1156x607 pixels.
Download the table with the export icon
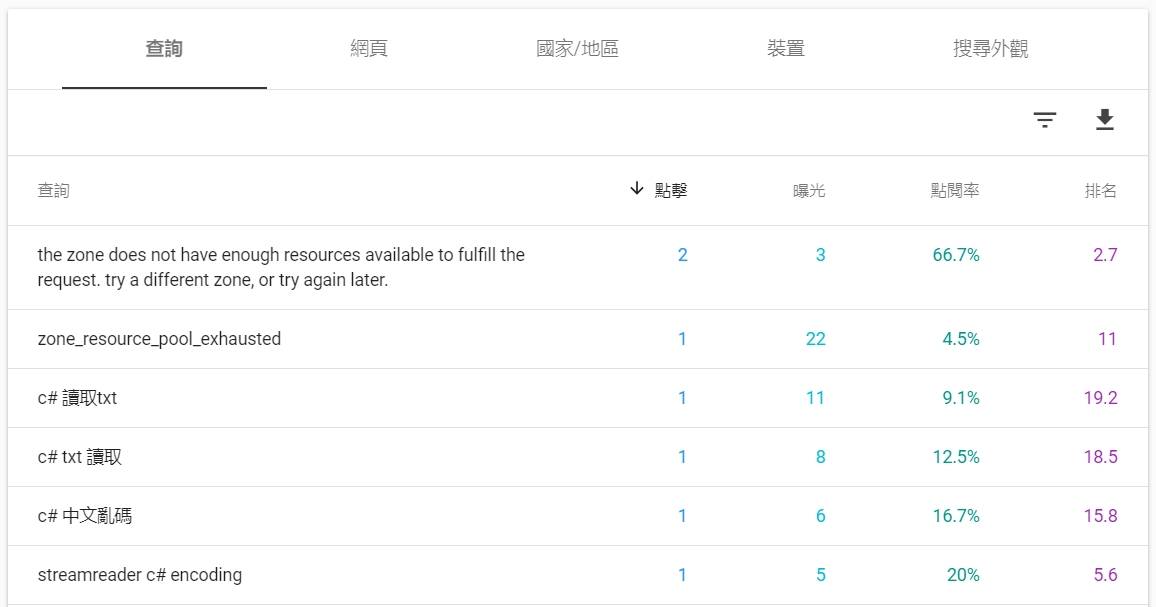(x=1104, y=120)
